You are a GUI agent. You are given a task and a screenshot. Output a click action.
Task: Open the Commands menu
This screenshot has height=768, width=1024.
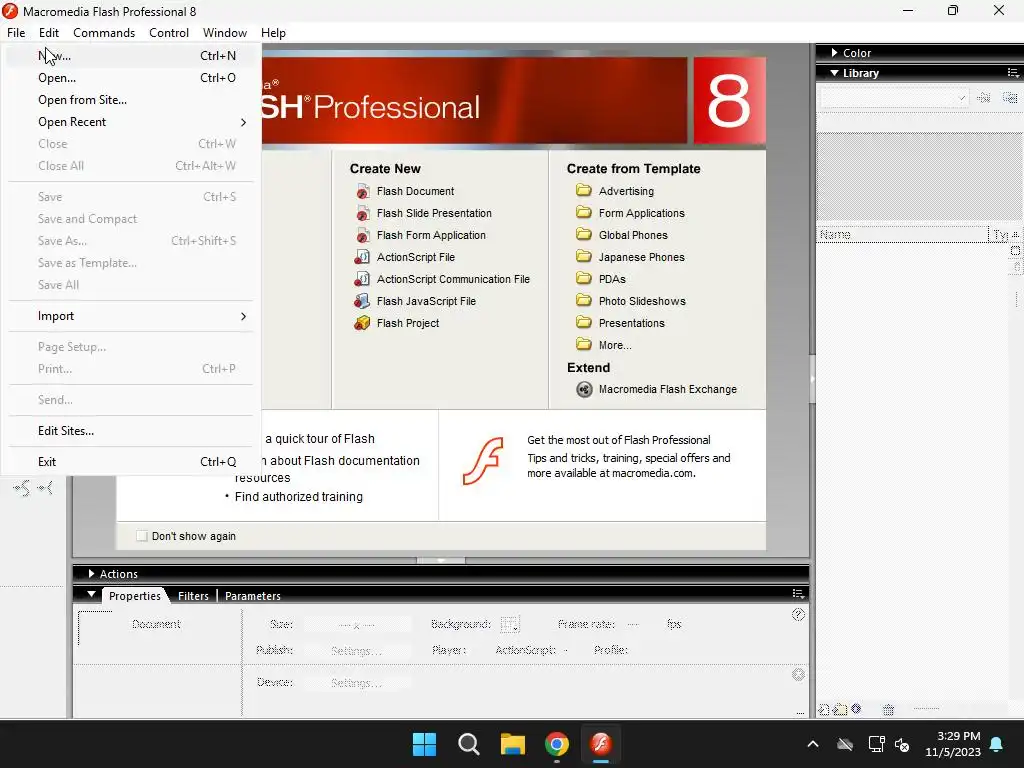(104, 33)
